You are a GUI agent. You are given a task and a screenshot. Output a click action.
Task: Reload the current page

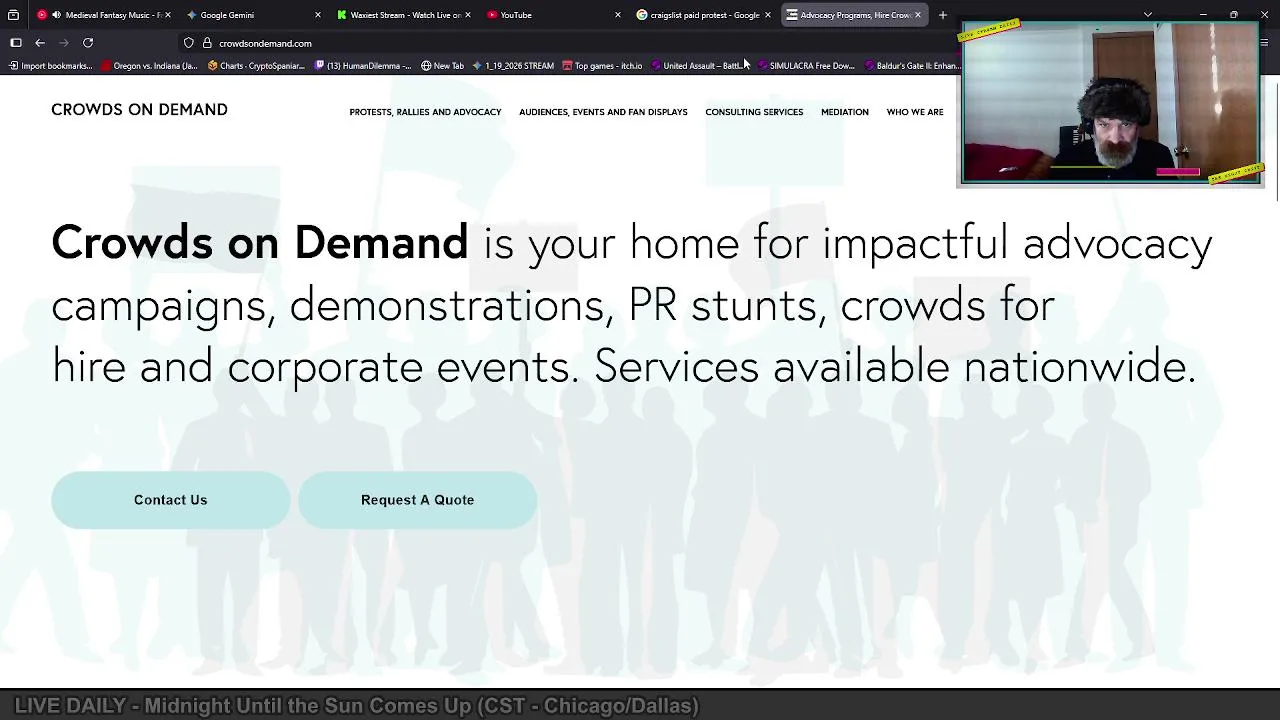click(88, 43)
